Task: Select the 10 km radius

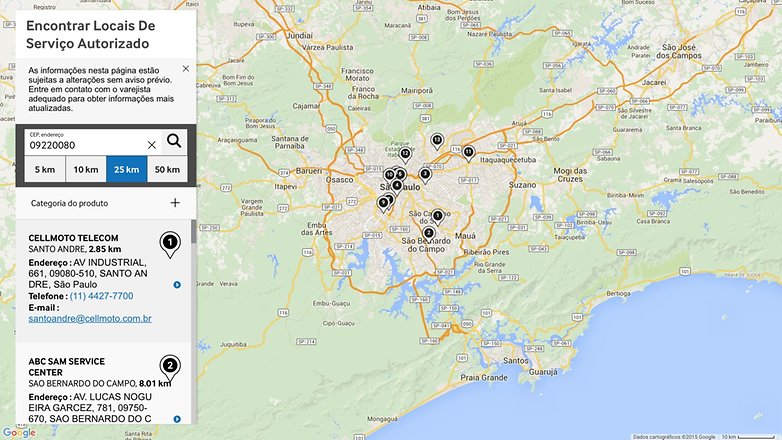Action: click(86, 170)
